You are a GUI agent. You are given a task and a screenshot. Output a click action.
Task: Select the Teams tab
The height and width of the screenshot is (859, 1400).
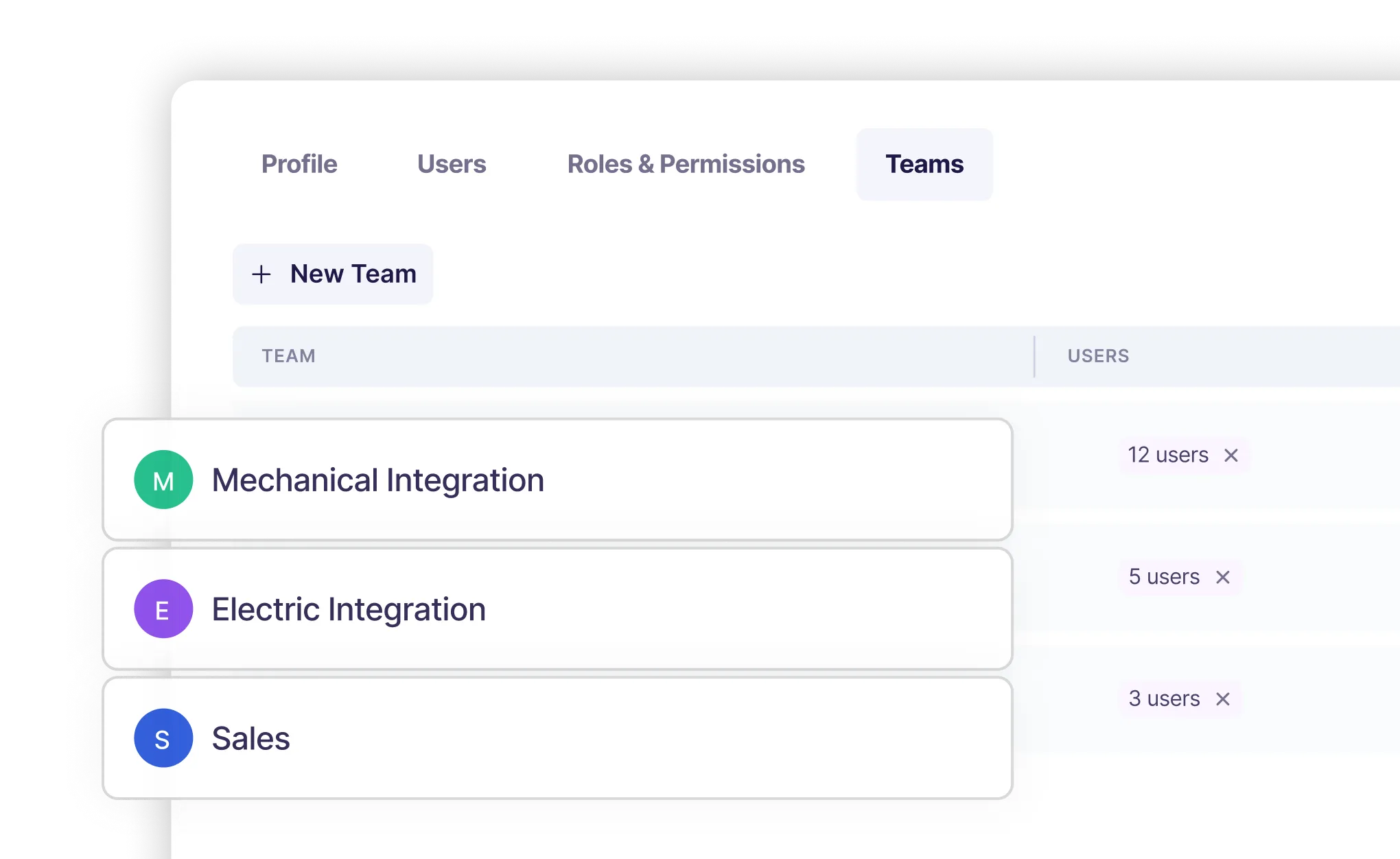coord(924,165)
